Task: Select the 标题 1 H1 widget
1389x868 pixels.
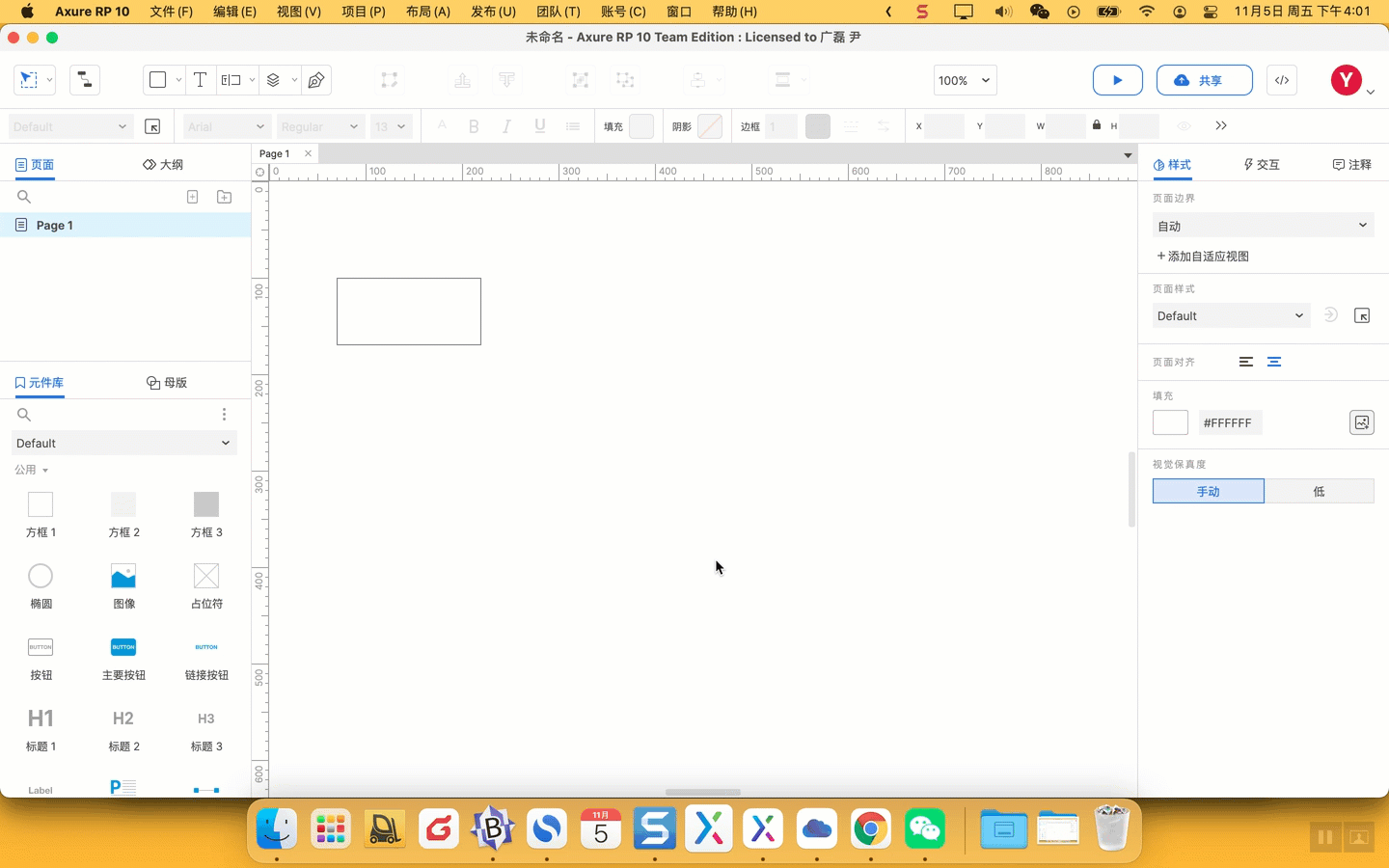Action: pos(41,728)
